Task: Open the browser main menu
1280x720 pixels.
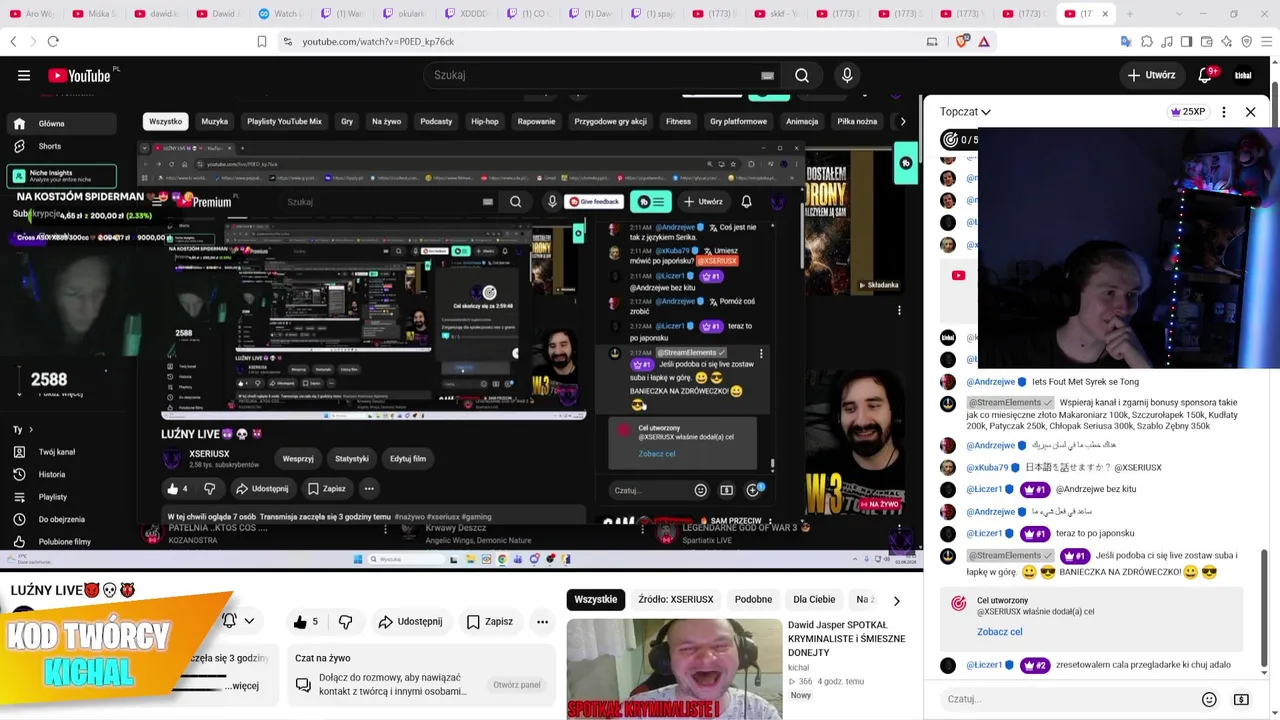Action: [x=1266, y=41]
